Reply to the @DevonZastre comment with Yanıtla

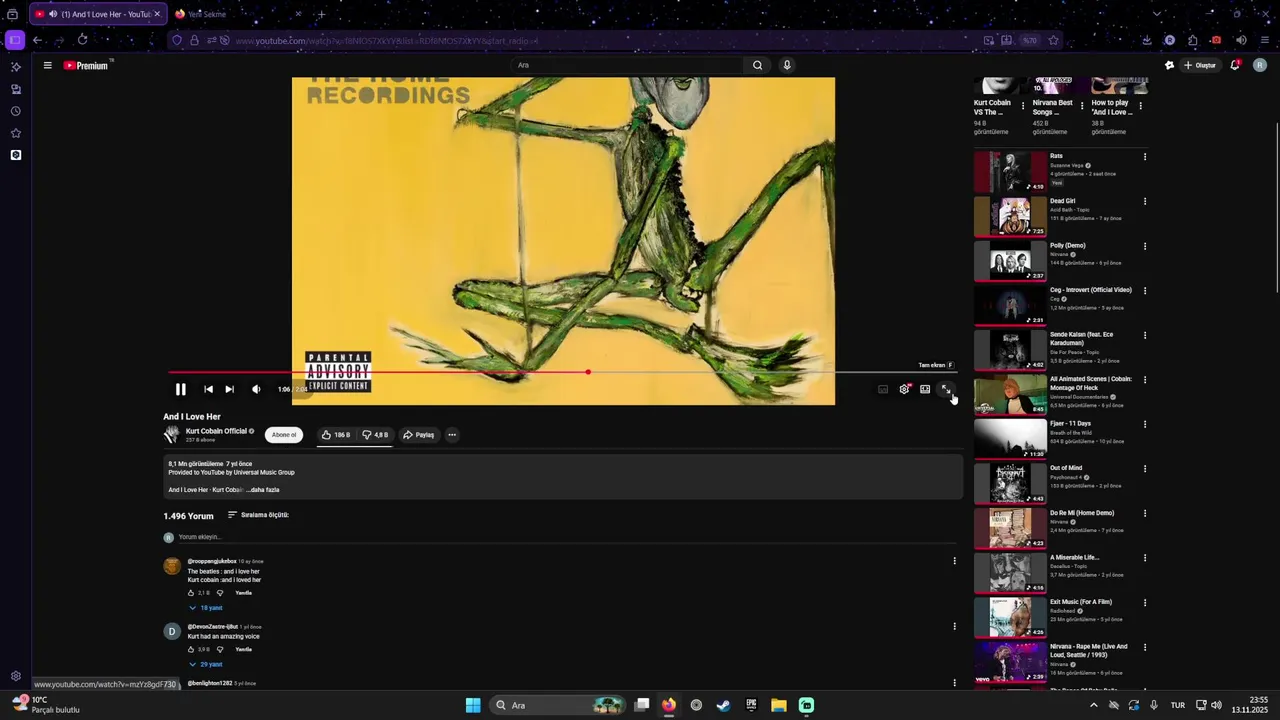pyautogui.click(x=243, y=649)
